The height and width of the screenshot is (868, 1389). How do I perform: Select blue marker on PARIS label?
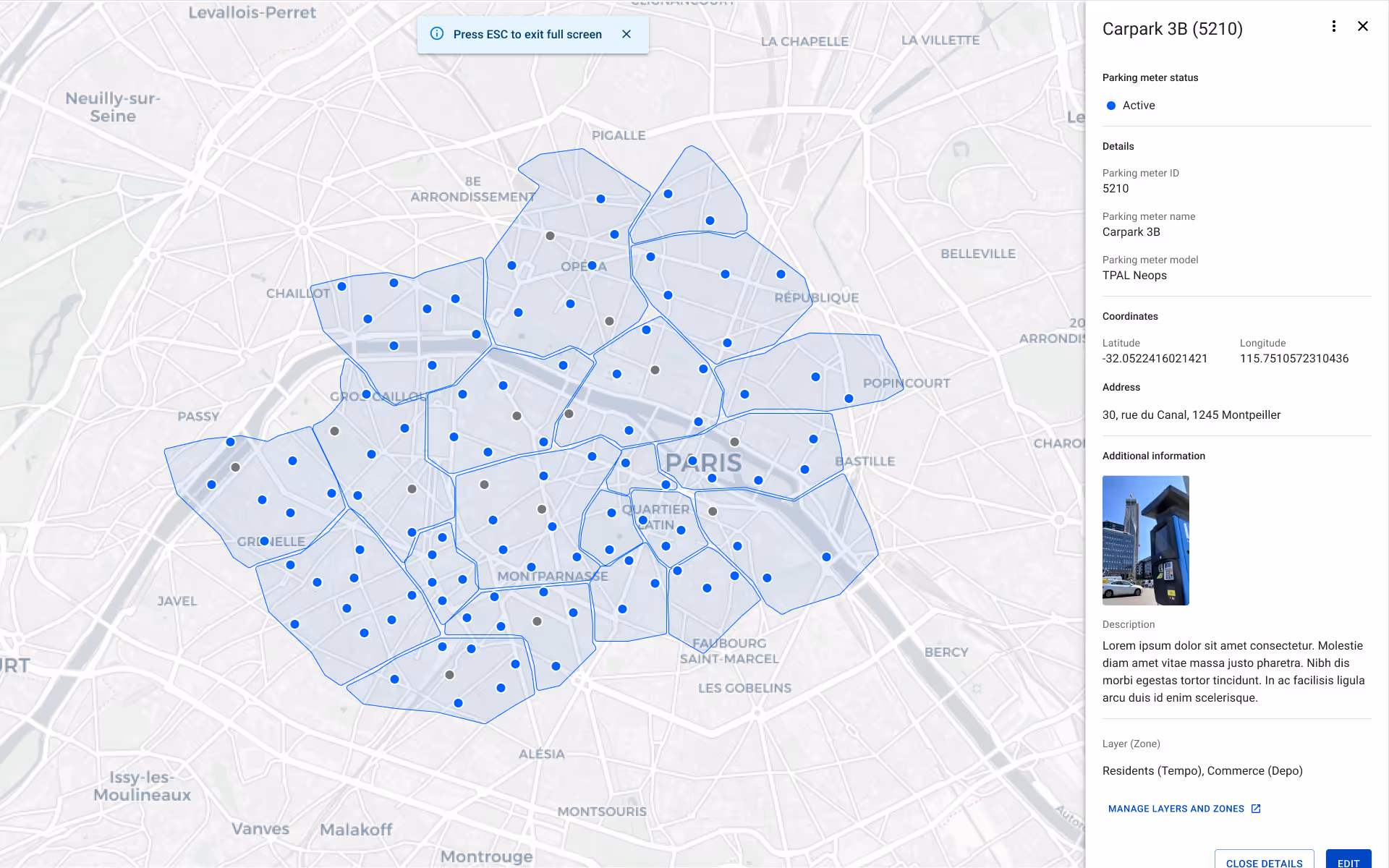pyautogui.click(x=692, y=461)
